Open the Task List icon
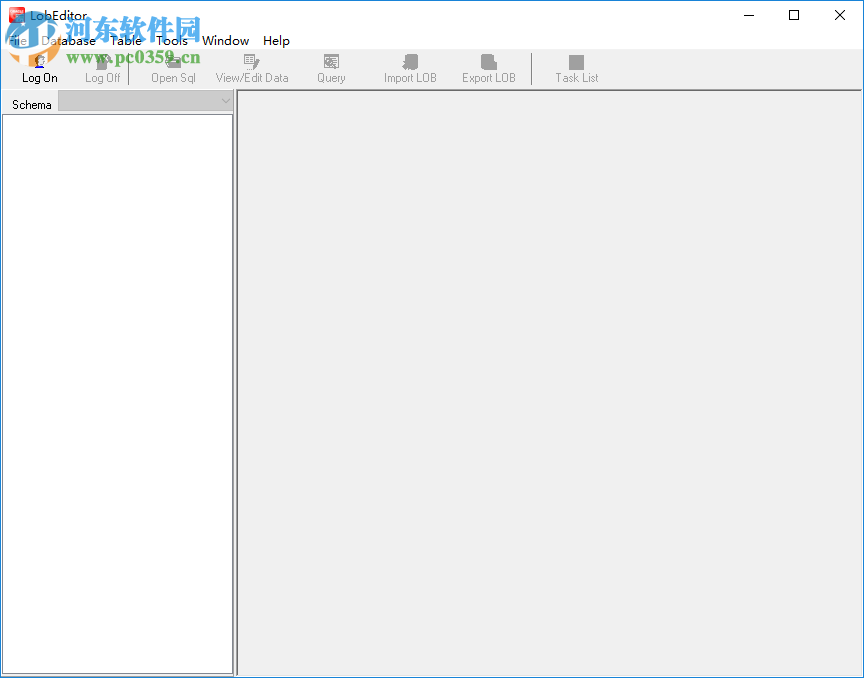864x678 pixels. [576, 68]
